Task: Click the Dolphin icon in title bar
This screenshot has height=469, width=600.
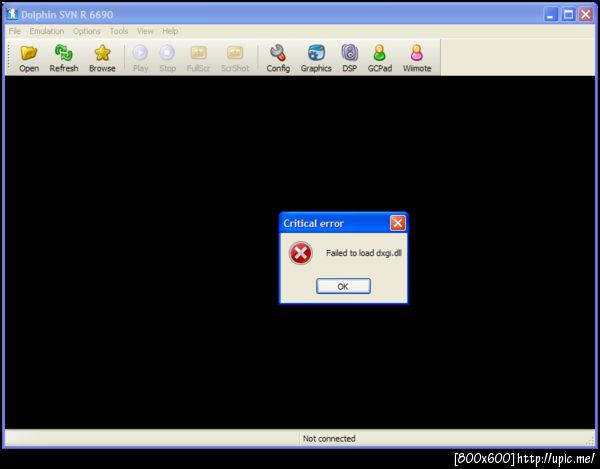Action: tap(13, 14)
